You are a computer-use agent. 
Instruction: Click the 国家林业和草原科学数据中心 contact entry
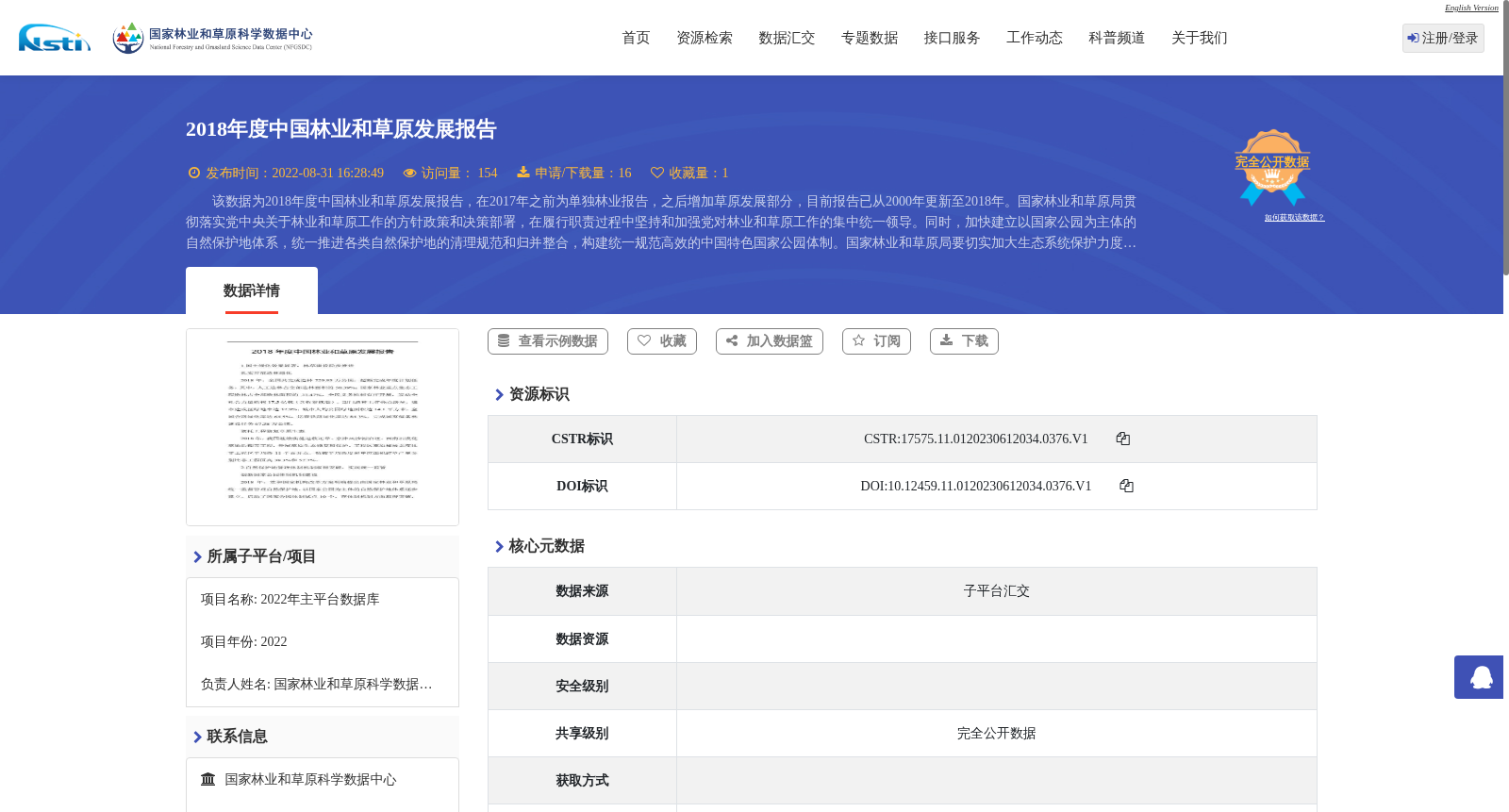(310, 779)
